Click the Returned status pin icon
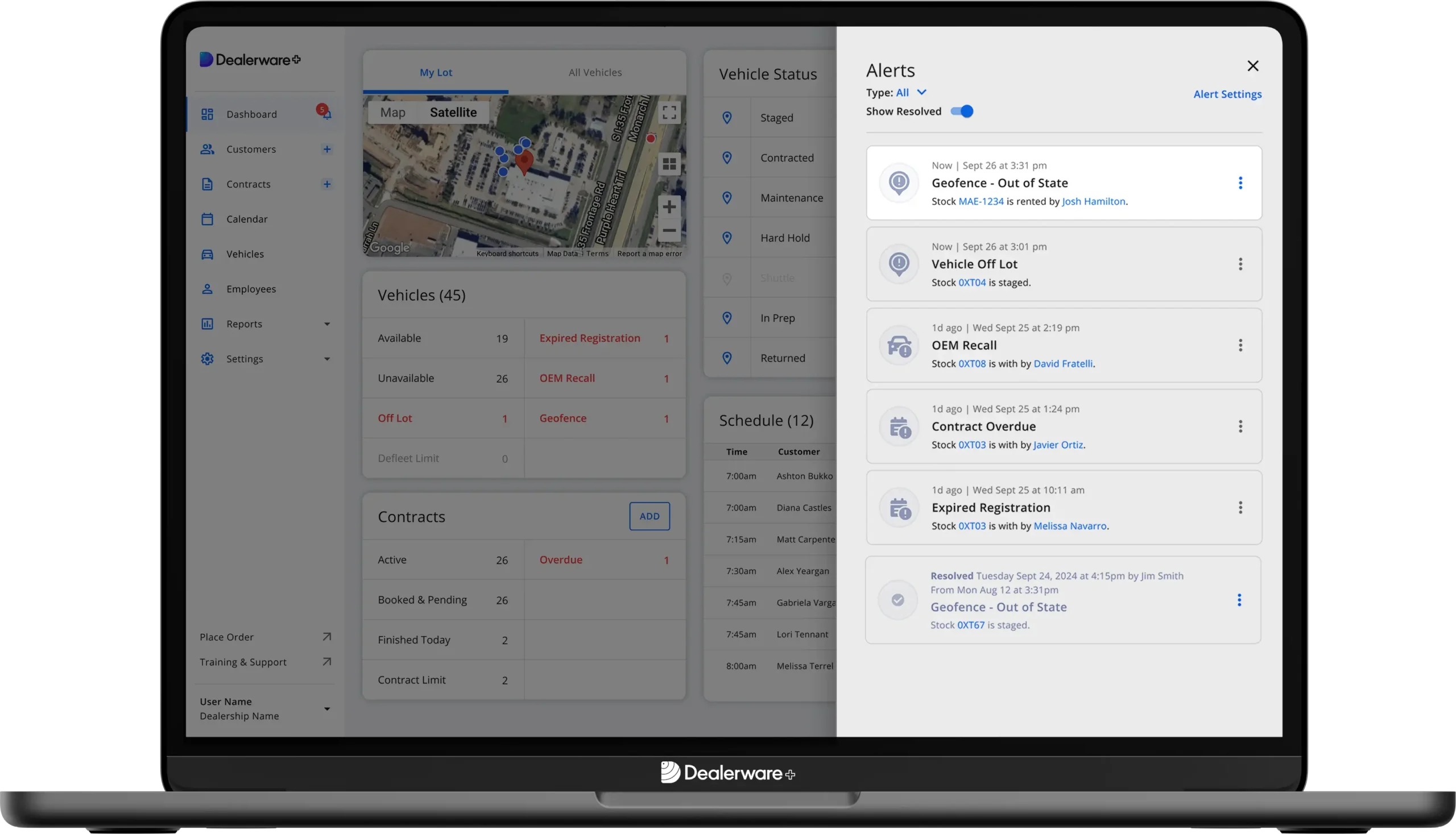 (727, 358)
